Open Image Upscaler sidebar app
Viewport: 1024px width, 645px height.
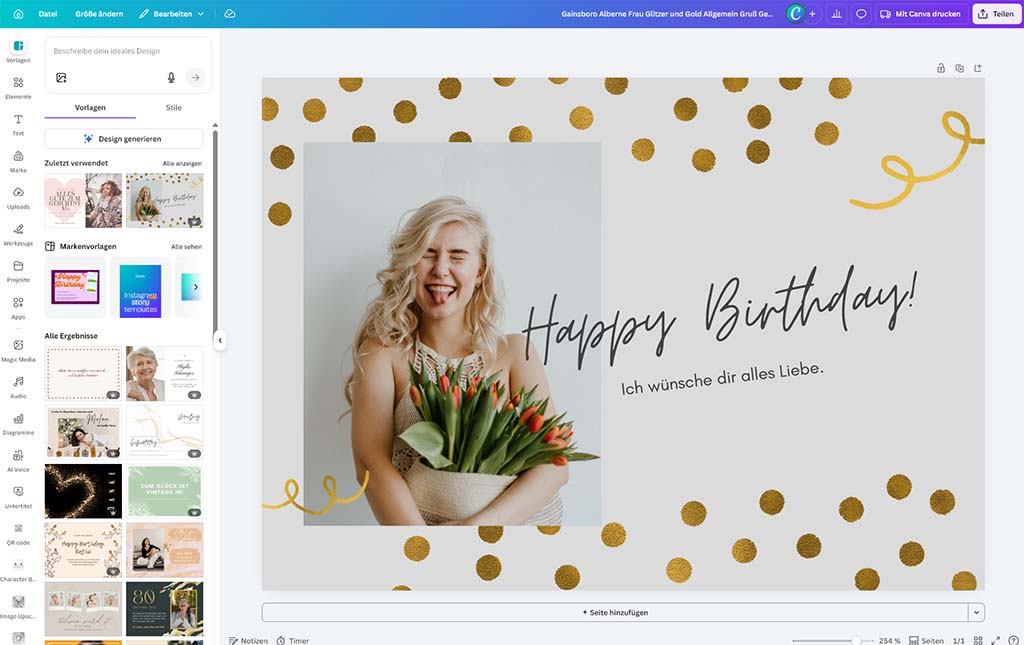click(x=18, y=606)
